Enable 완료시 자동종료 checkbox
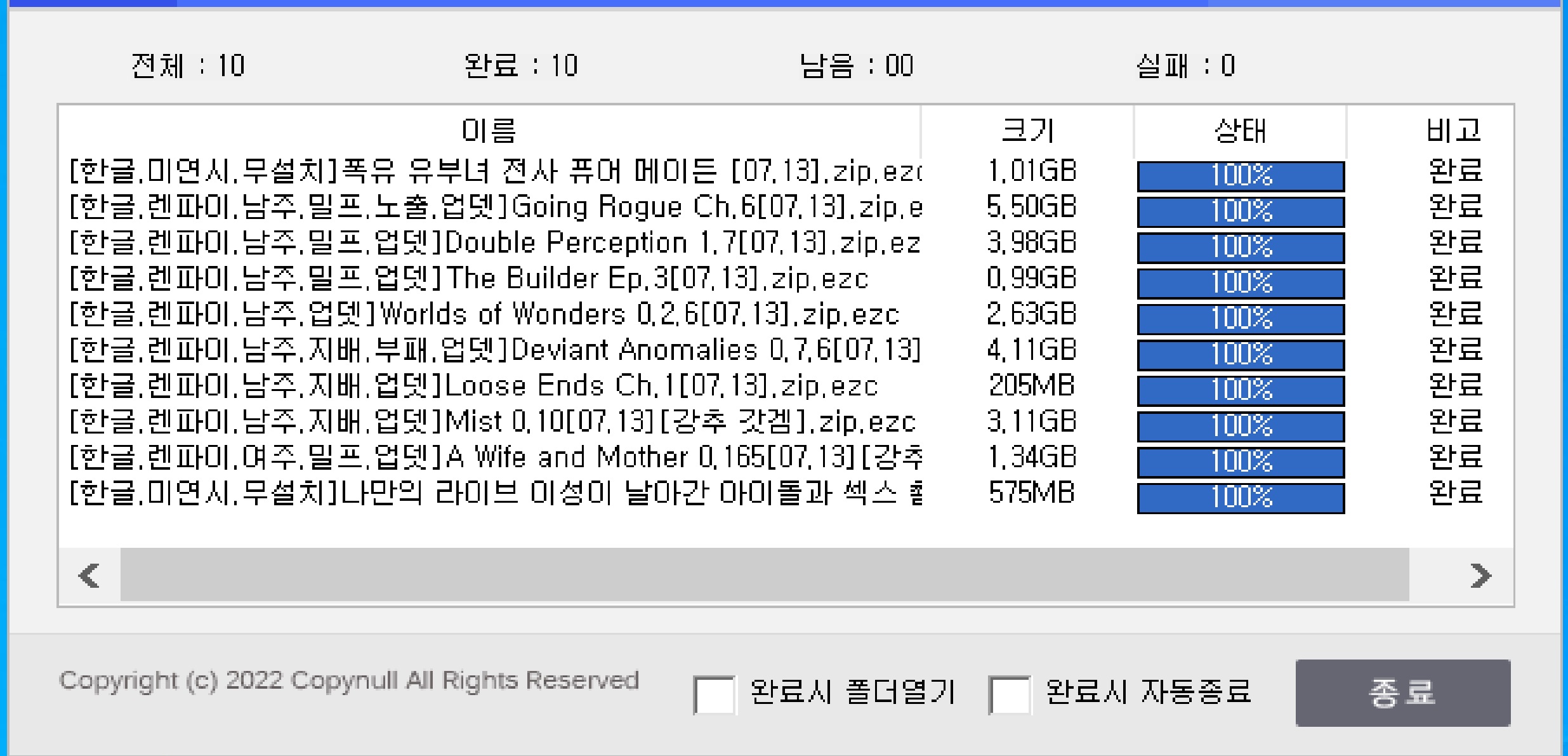The height and width of the screenshot is (756, 1568). pos(1009,694)
